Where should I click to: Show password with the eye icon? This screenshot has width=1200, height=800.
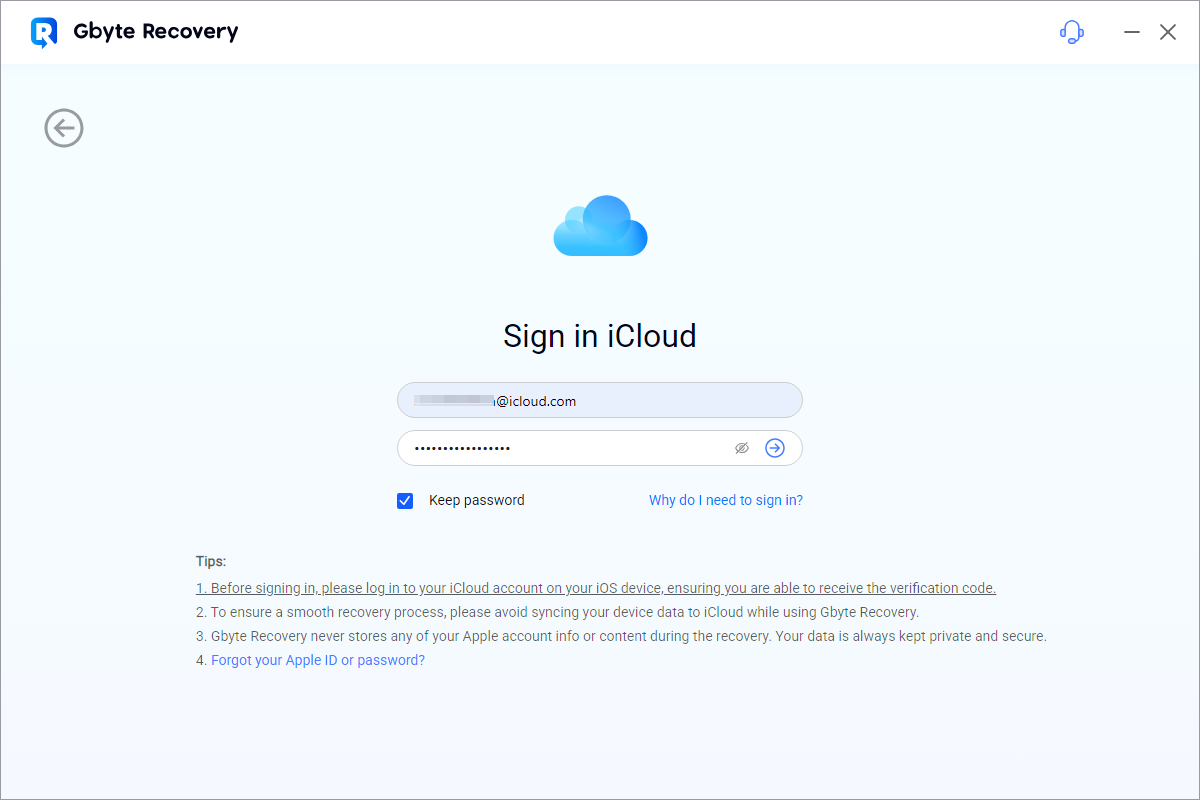(742, 448)
